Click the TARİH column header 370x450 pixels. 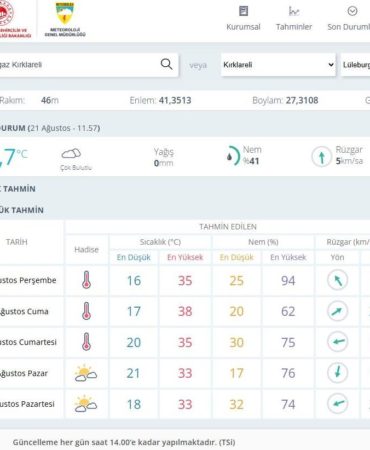click(x=17, y=242)
